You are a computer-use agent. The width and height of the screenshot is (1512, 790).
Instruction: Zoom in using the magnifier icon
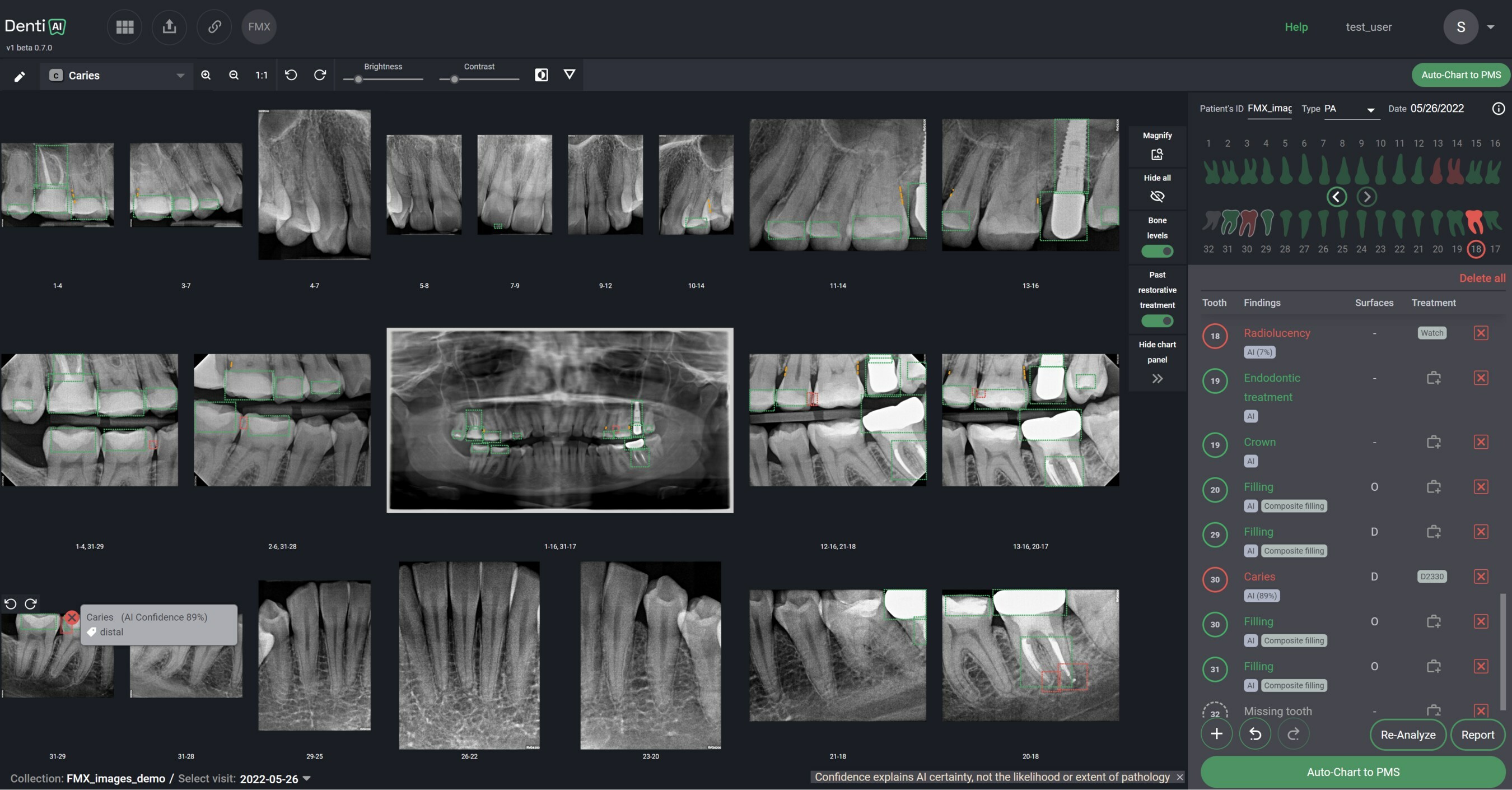[x=206, y=75]
